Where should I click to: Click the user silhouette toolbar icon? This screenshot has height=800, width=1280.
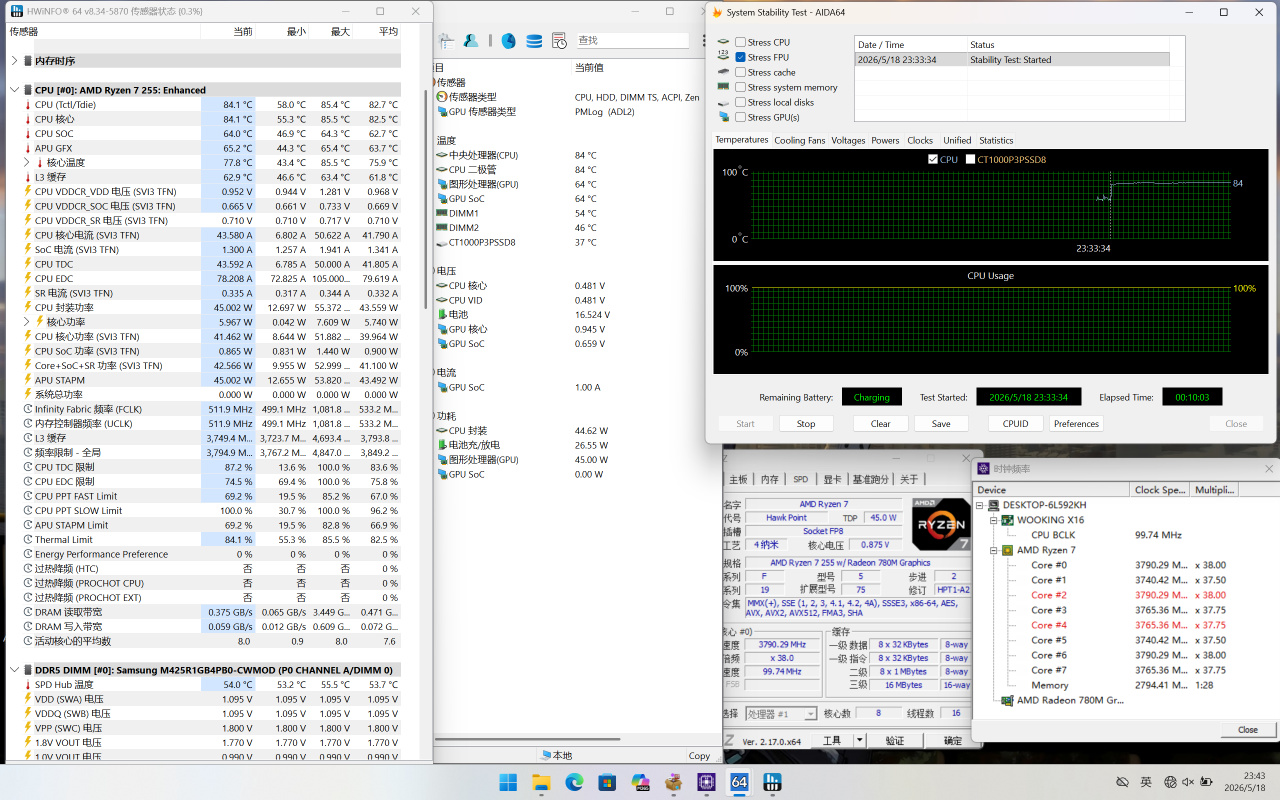[469, 41]
